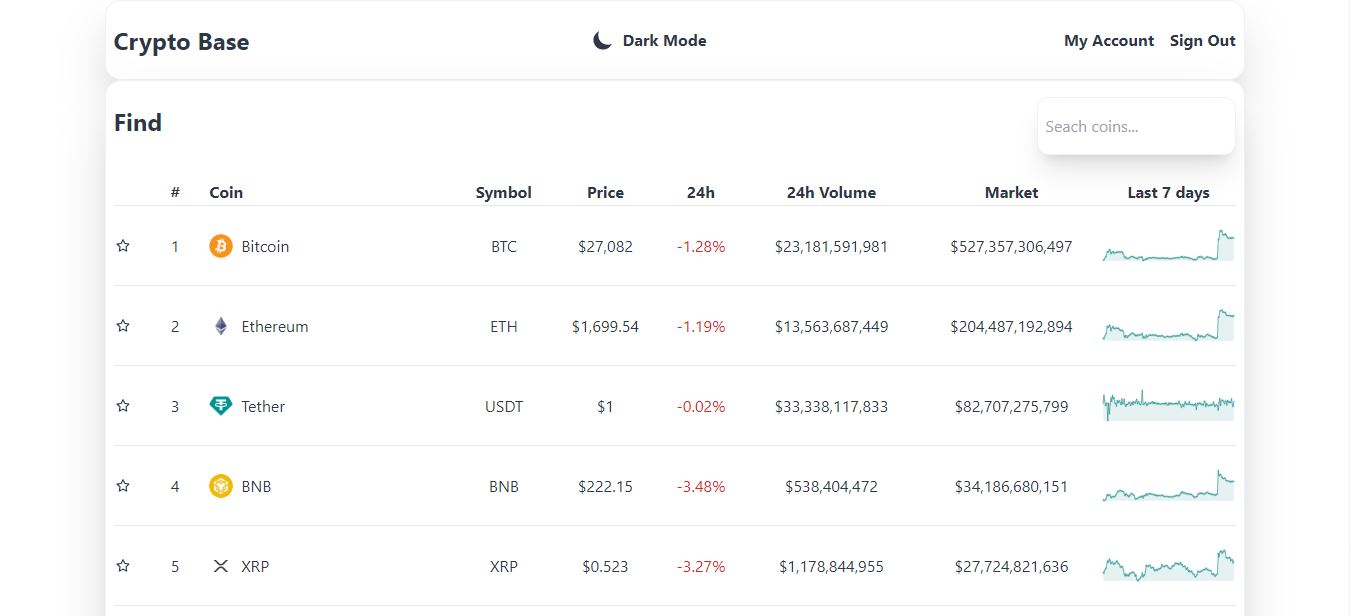Click Tether volume $33,338,117,833
1350x616 pixels.
[x=831, y=406]
